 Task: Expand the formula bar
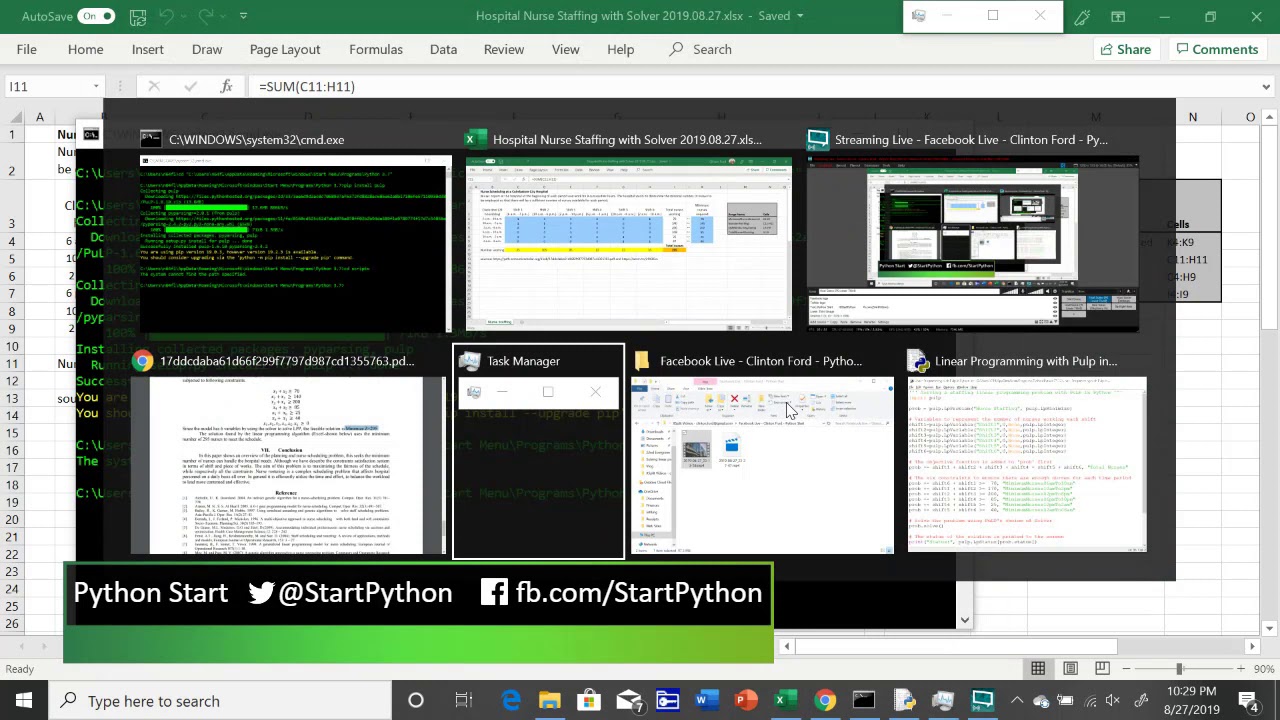point(1266,86)
